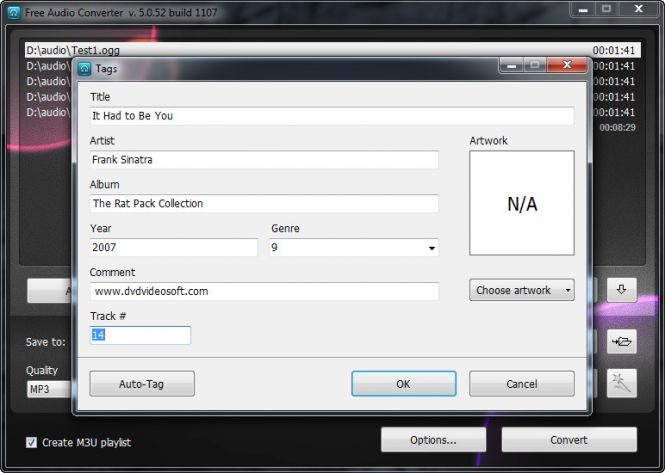The height and width of the screenshot is (473, 665).
Task: Confirm tags with the OK button
Action: tap(404, 384)
